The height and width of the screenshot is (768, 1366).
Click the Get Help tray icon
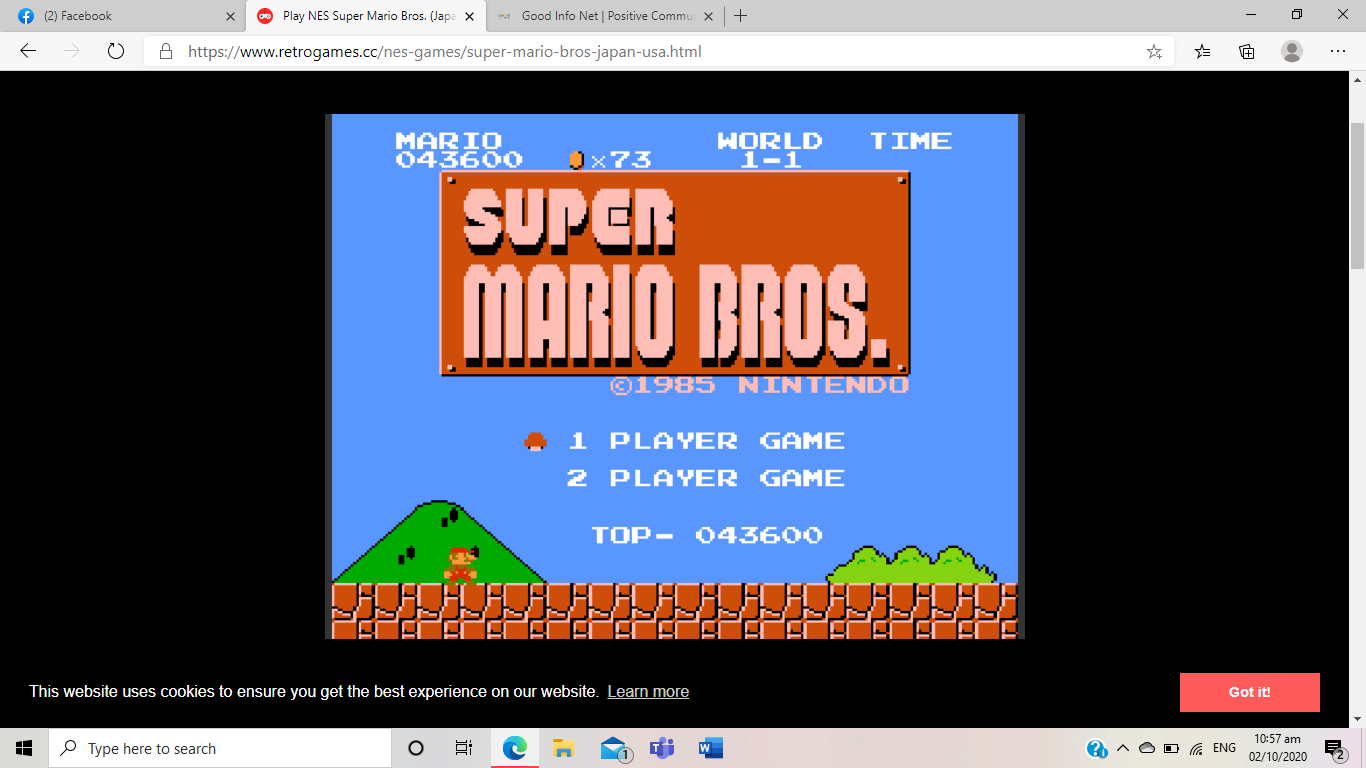point(1096,748)
